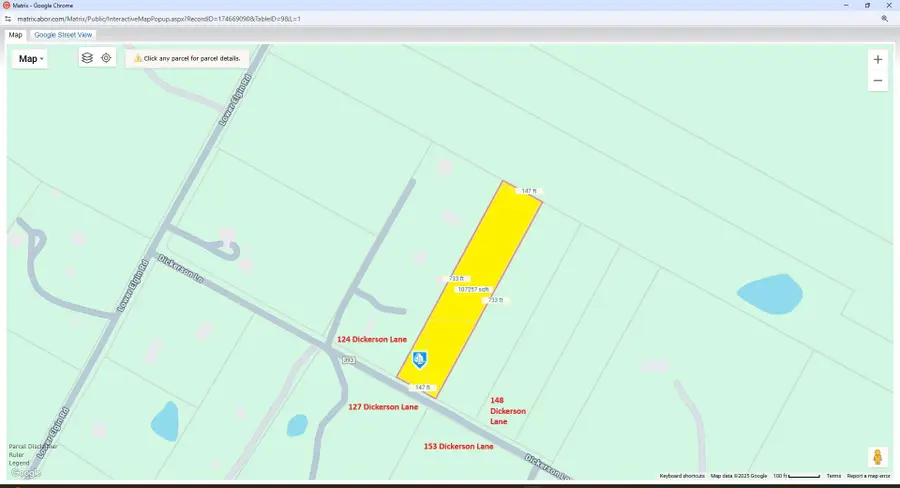Viewport: 900px width, 488px height.
Task: Open the Terms link
Action: [x=833, y=476]
